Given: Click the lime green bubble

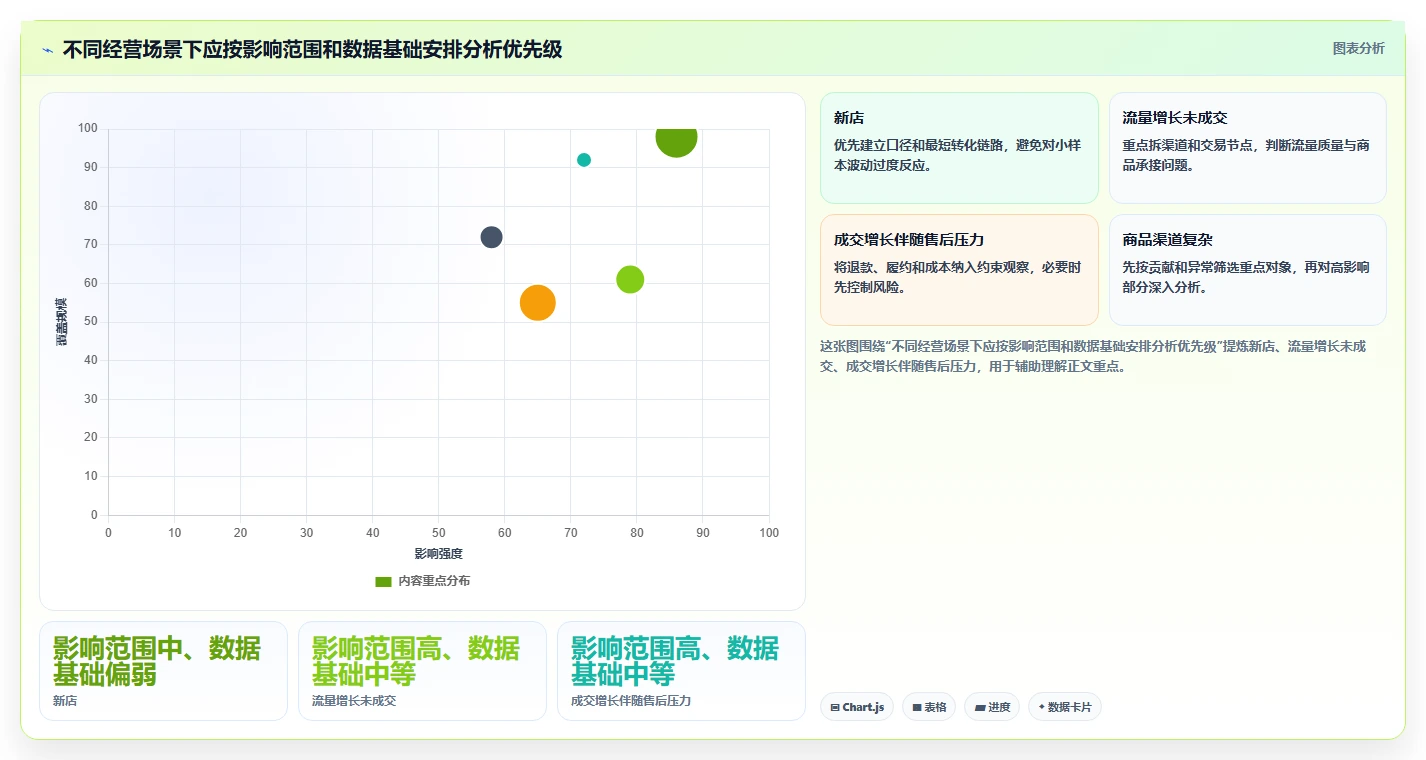Looking at the screenshot, I should [x=630, y=280].
